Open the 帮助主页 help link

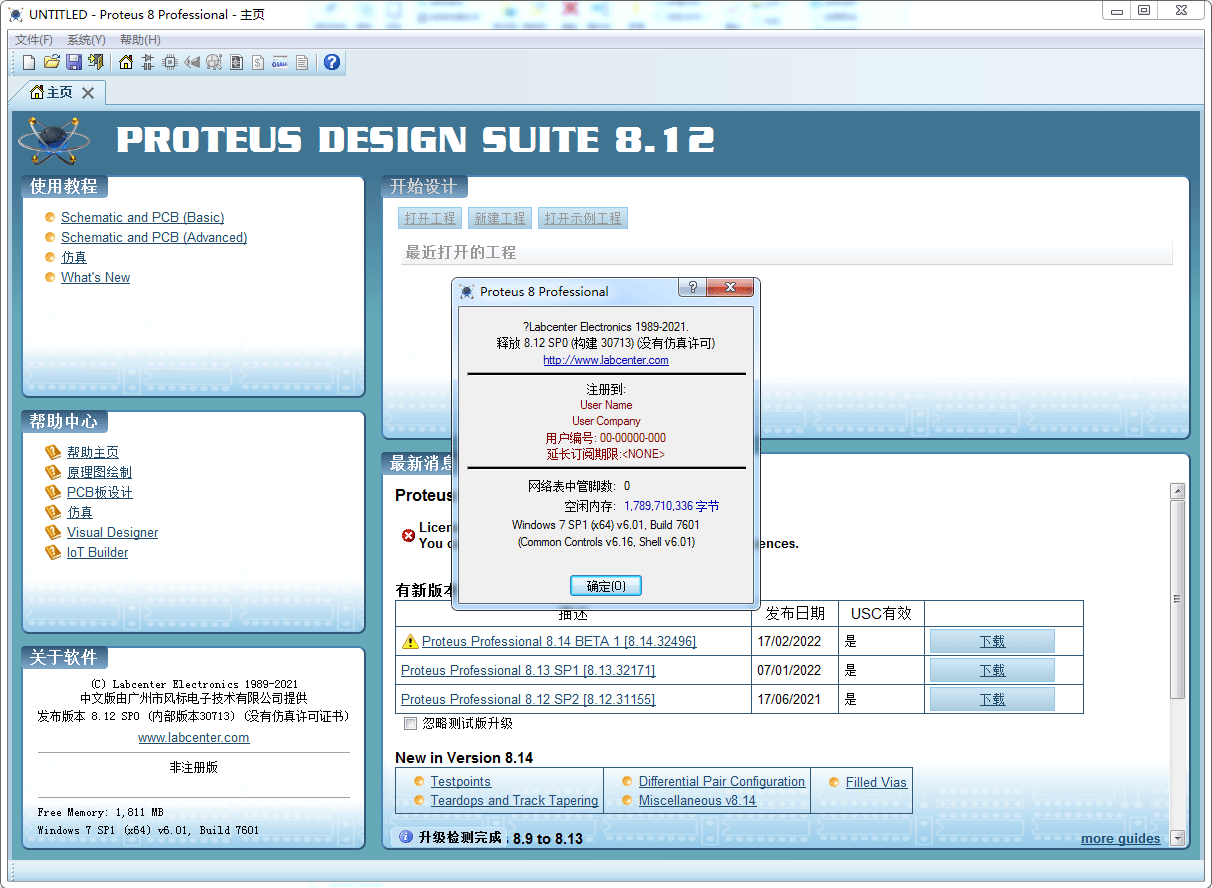(x=93, y=452)
